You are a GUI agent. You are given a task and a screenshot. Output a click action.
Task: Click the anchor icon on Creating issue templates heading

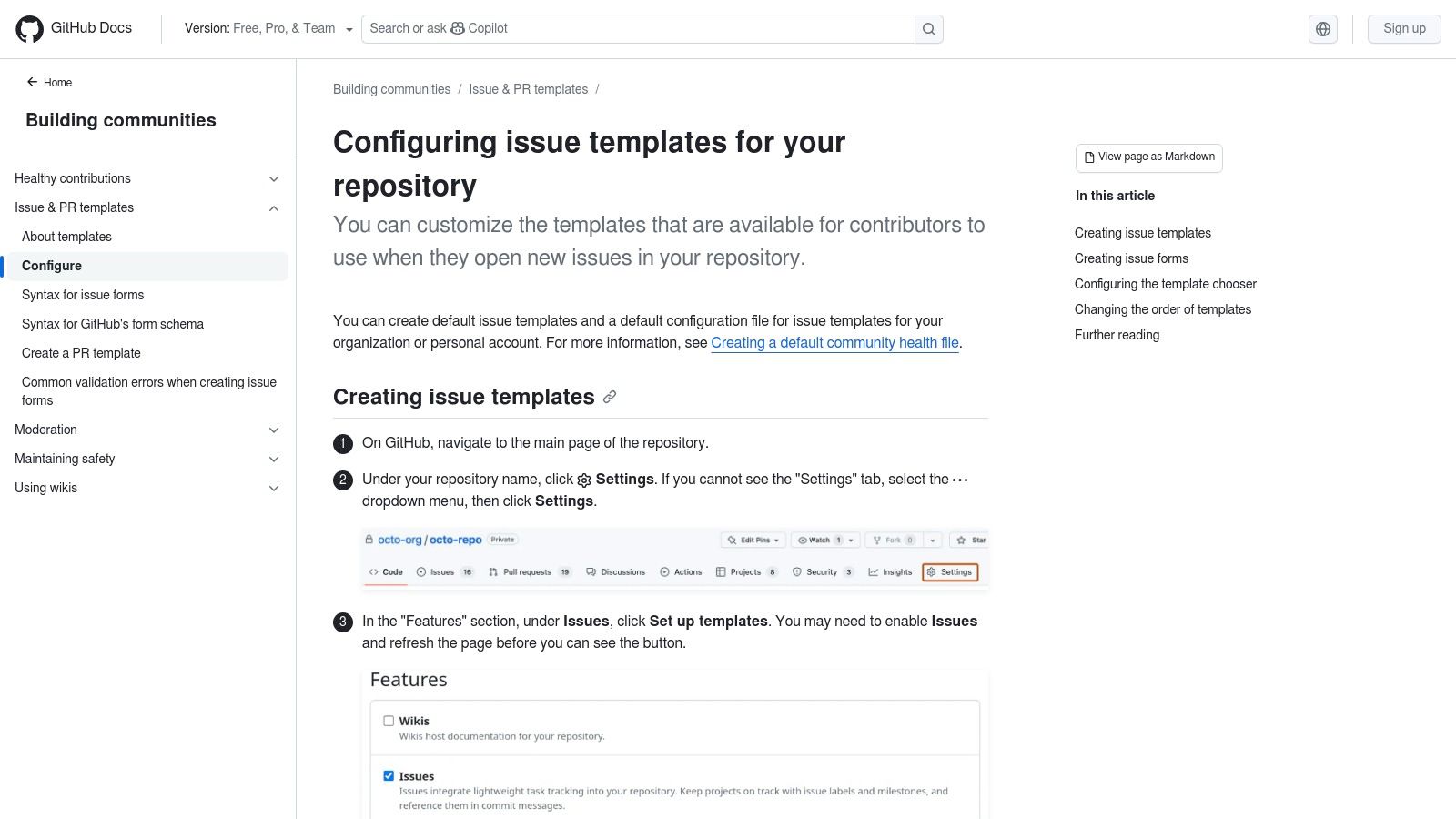pos(610,397)
